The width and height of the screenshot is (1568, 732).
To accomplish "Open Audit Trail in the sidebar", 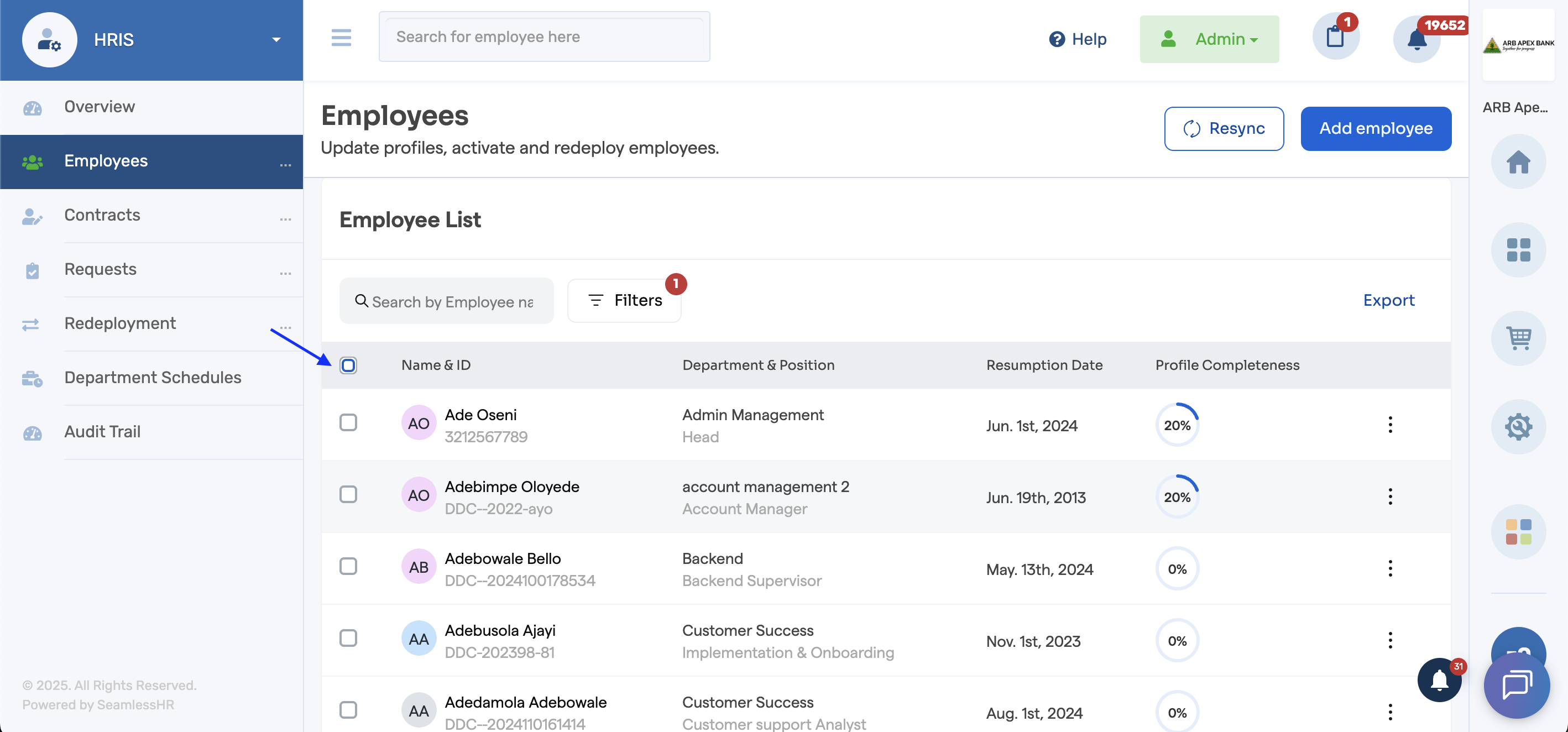I will pyautogui.click(x=151, y=432).
